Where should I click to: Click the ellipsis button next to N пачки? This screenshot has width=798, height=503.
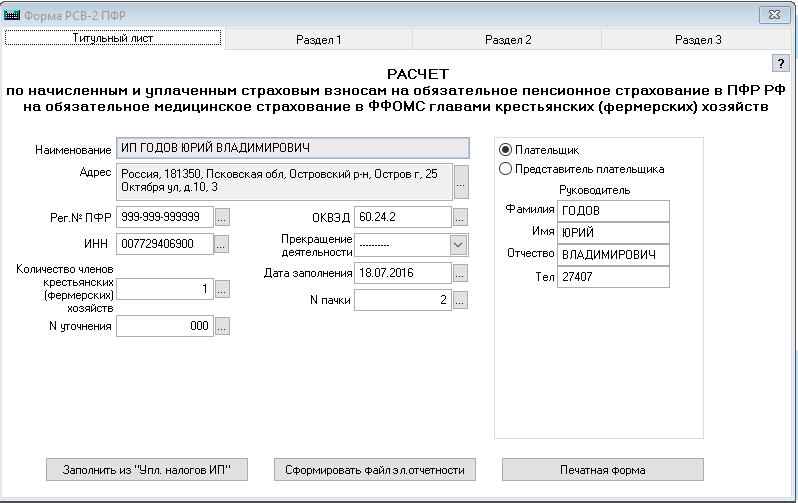(460, 300)
